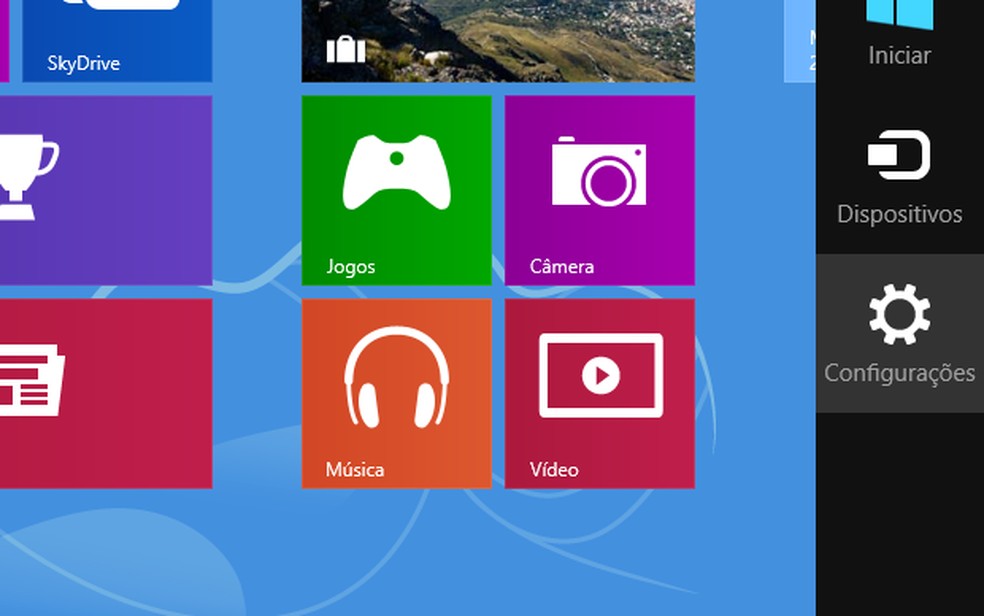
Task: Open the purple trophy sports tile
Action: (x=106, y=190)
